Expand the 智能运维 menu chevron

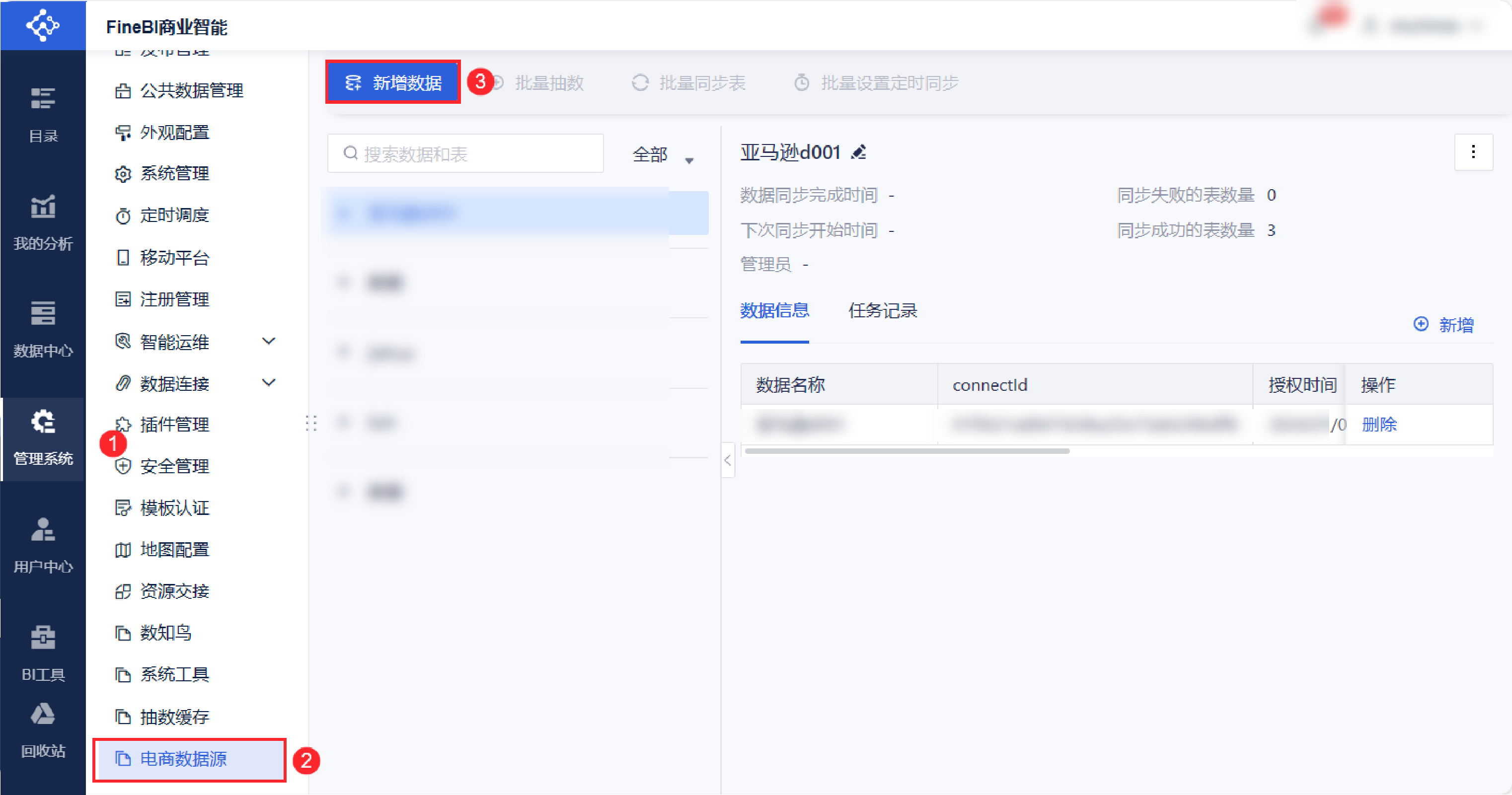[x=268, y=342]
